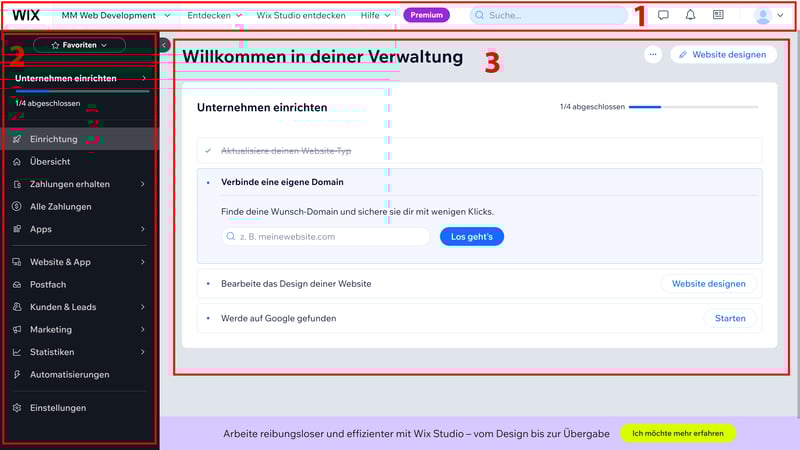Click the Los geht's button
800x450 pixels.
click(472, 237)
